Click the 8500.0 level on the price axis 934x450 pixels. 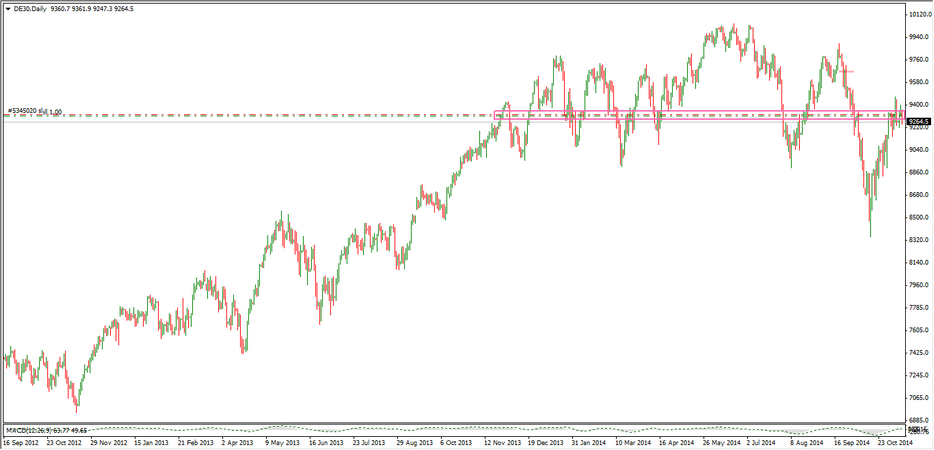[919, 217]
